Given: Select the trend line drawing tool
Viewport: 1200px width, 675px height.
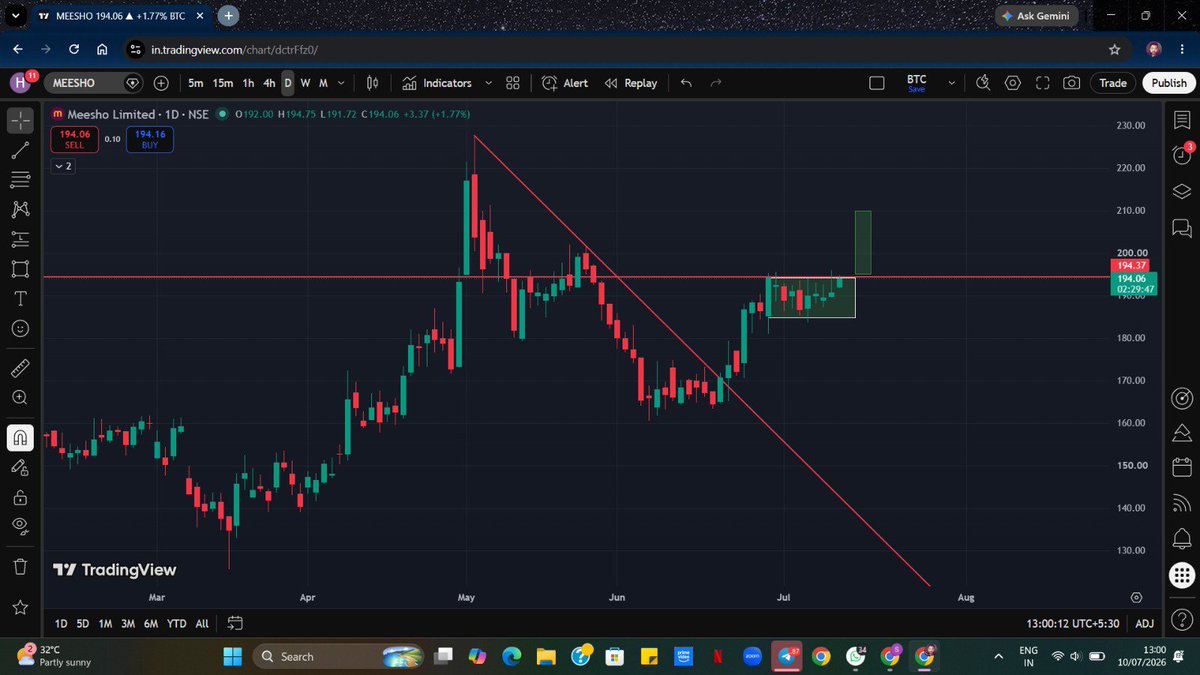Looking at the screenshot, I should tap(20, 151).
